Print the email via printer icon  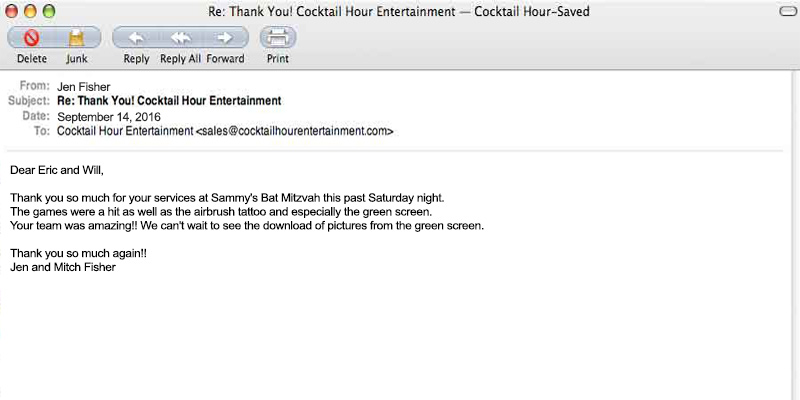pos(278,38)
